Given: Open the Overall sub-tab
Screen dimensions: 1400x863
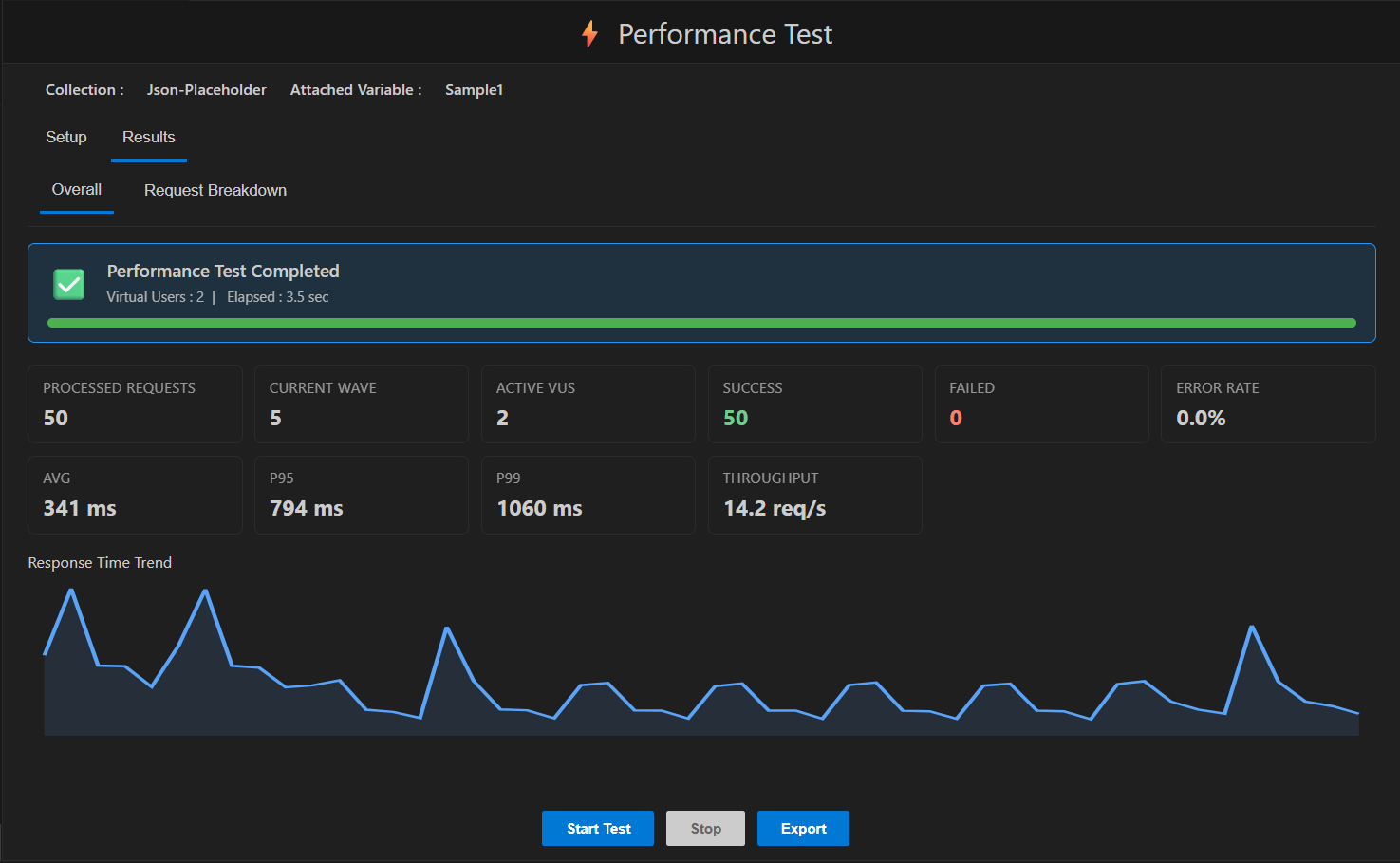Looking at the screenshot, I should pos(77,190).
